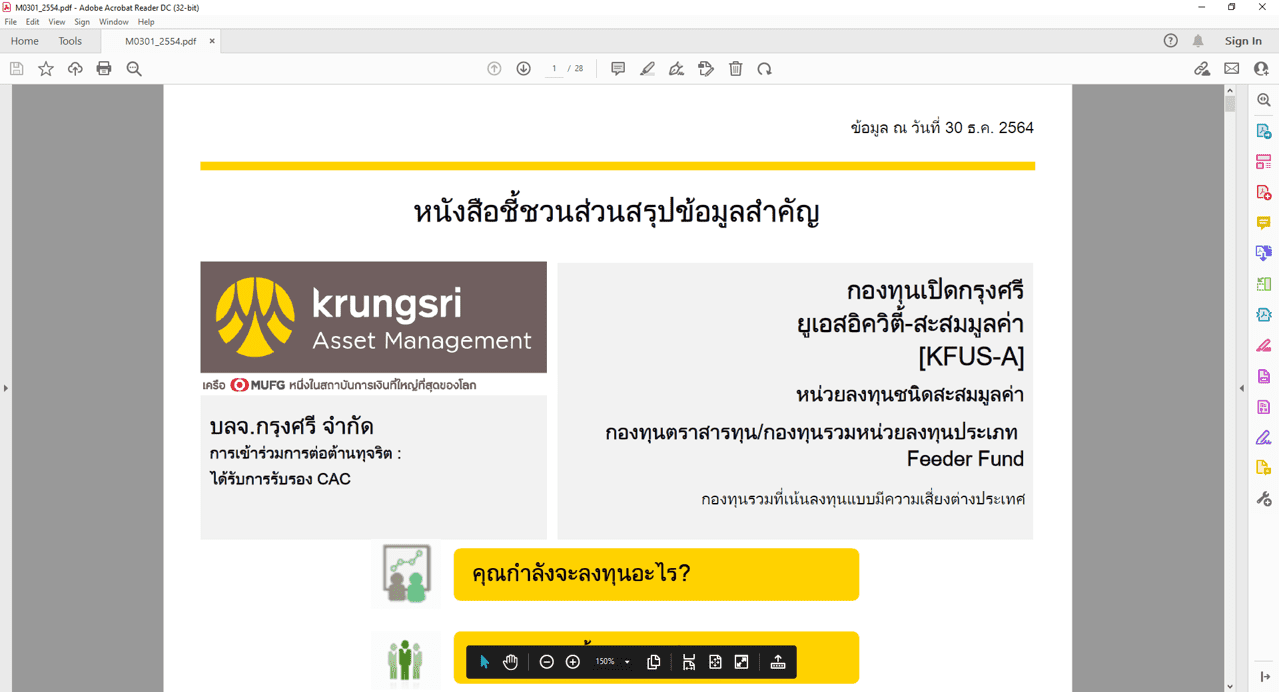The image size is (1279, 692).
Task: Click the page number input field
Action: (x=554, y=68)
